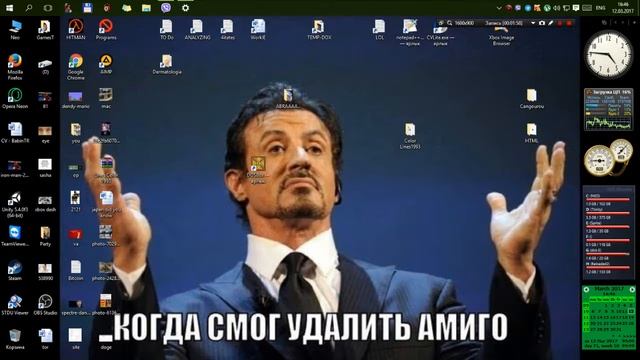The height and width of the screenshot is (360, 640).
Task: Open TeamViewer desktop shortcut
Action: pyautogui.click(x=15, y=236)
